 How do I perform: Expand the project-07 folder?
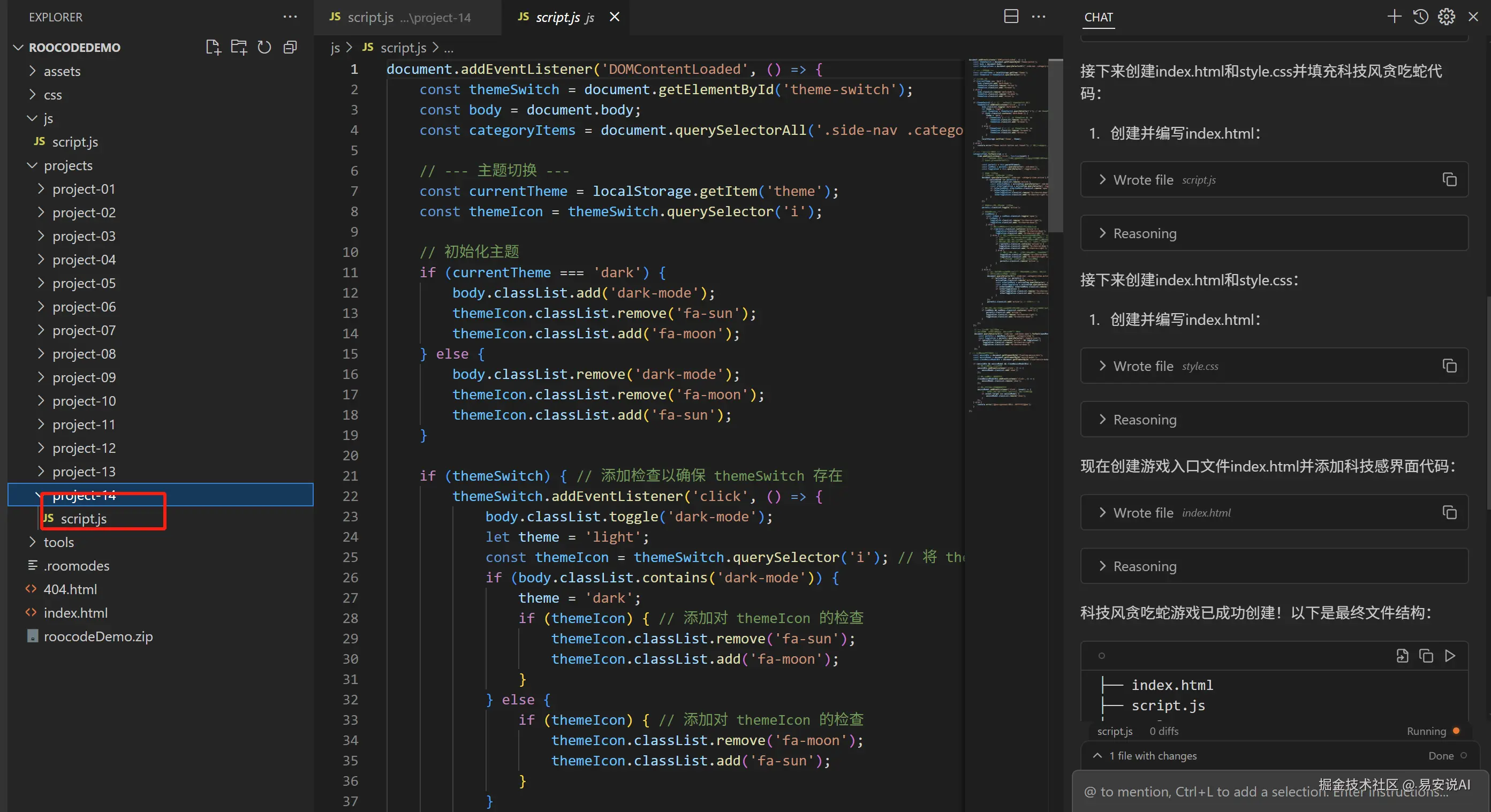click(x=84, y=330)
